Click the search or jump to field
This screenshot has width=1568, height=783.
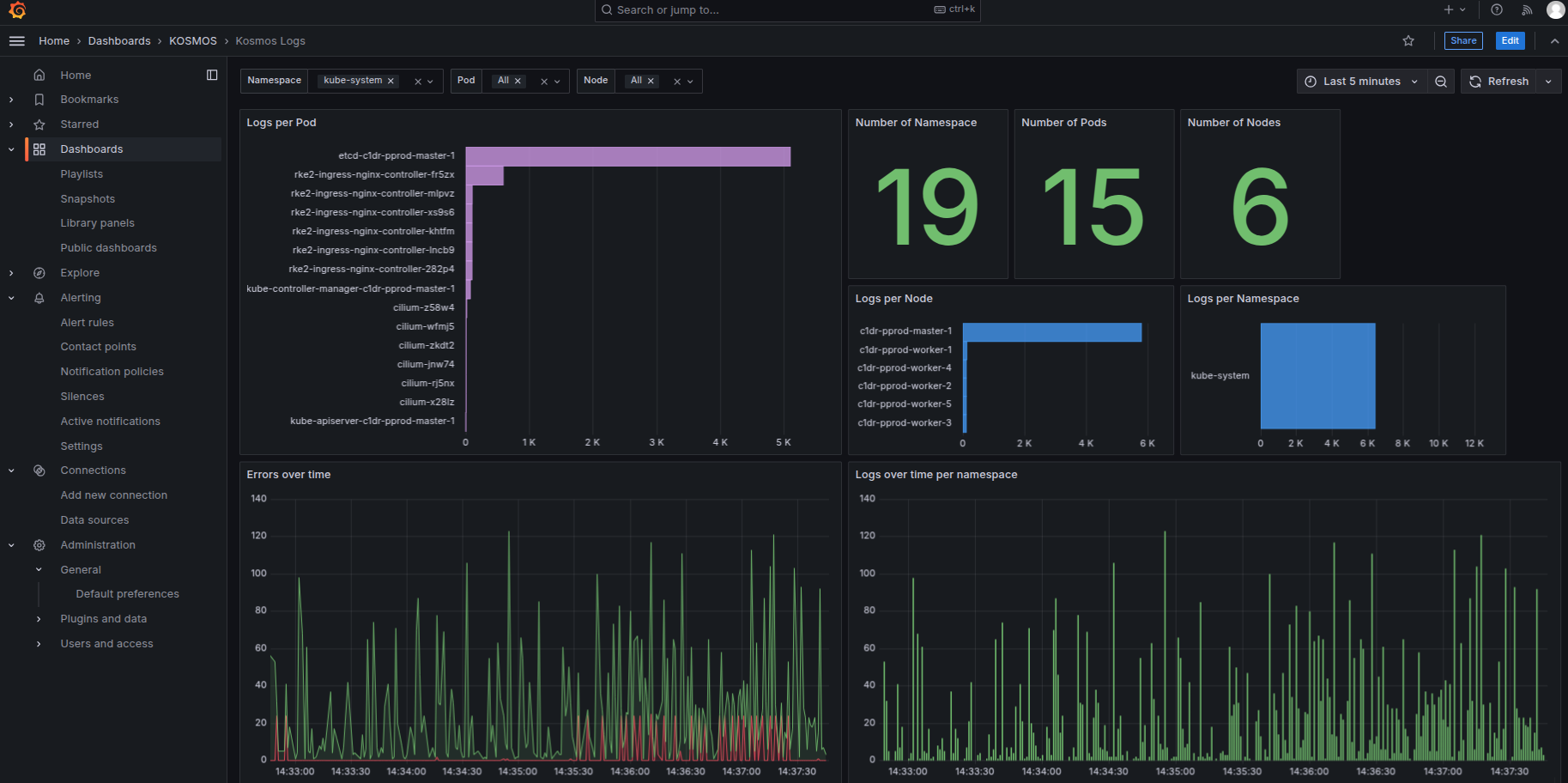[787, 10]
